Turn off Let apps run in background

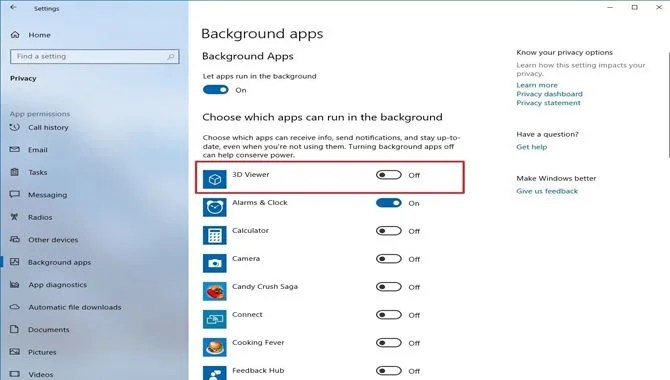pyautogui.click(x=216, y=90)
